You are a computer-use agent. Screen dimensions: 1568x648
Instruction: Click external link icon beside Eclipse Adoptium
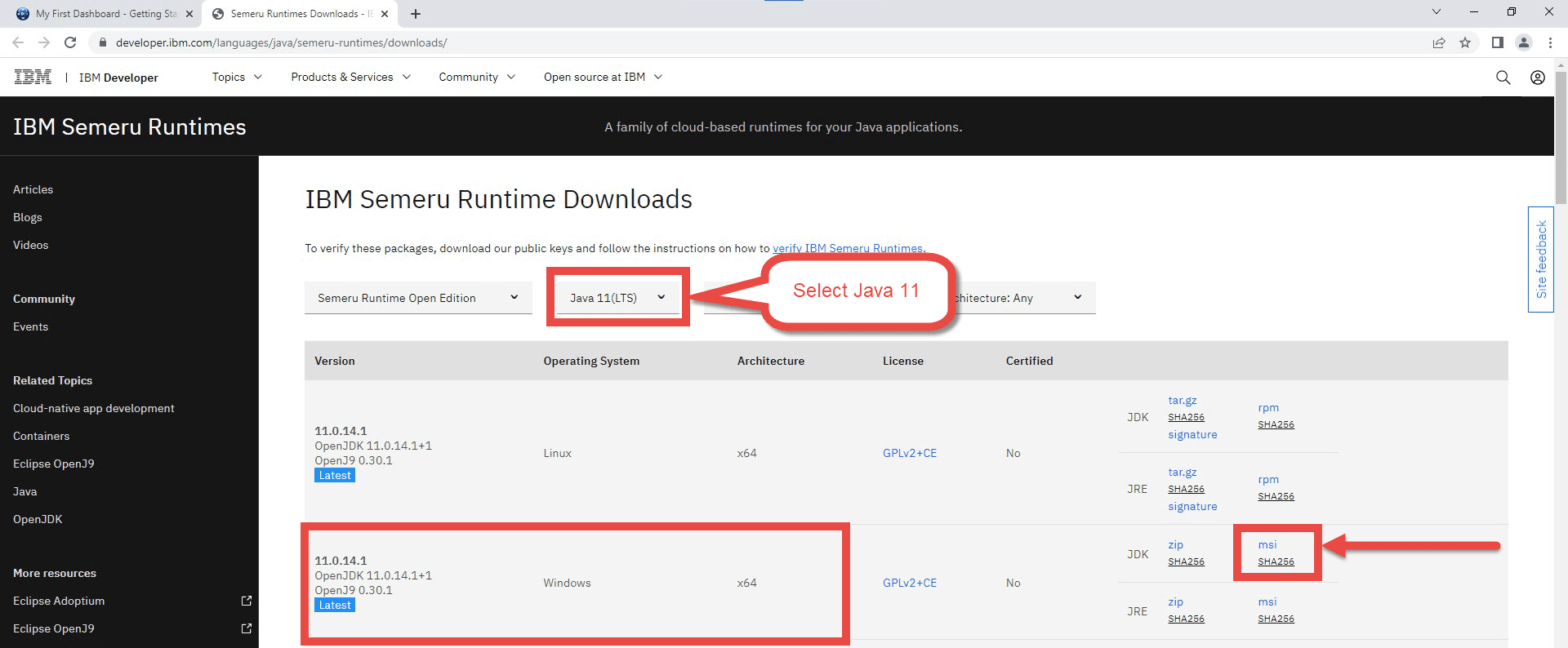pyautogui.click(x=247, y=601)
